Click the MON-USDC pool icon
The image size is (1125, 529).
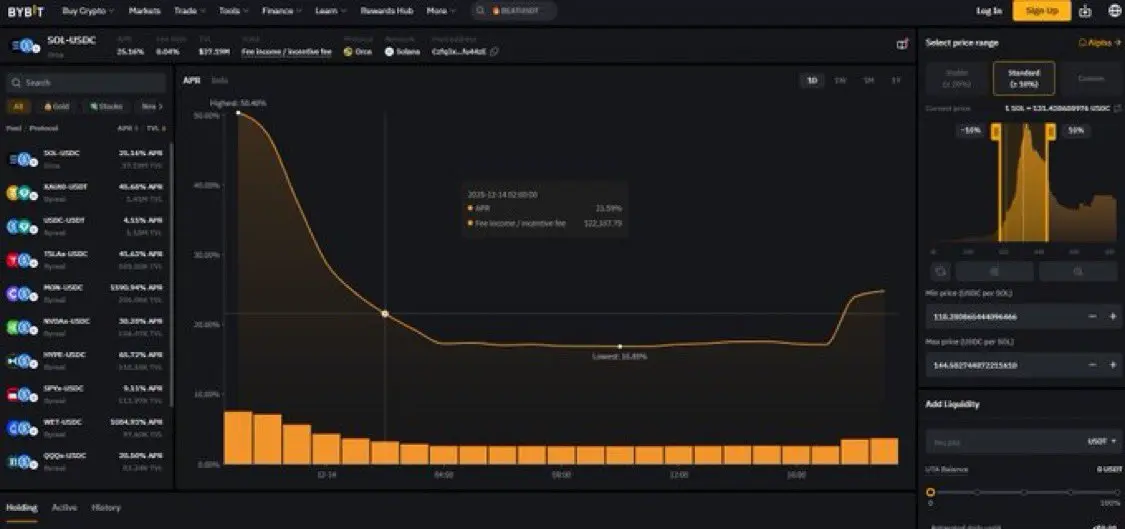click(x=22, y=294)
